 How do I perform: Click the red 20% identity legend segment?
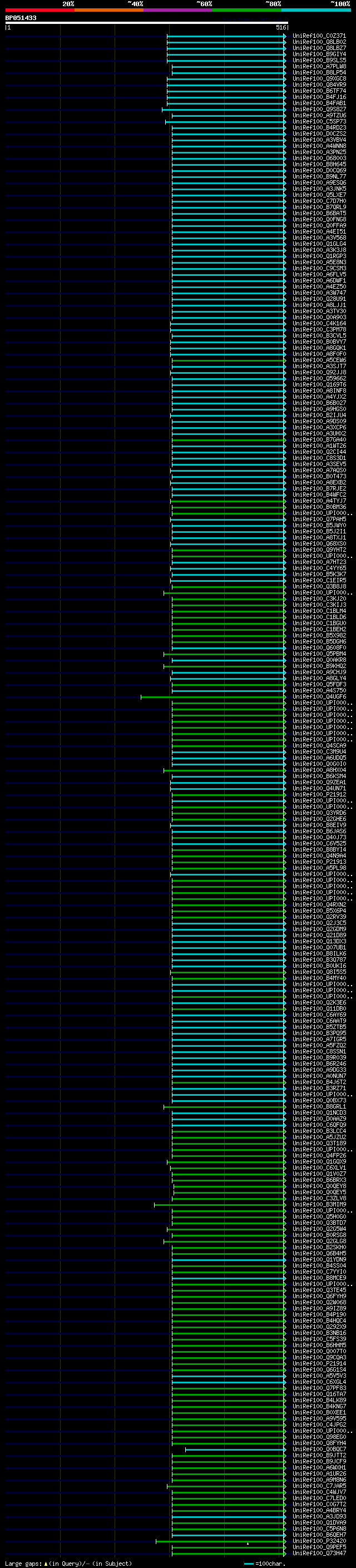coord(39,10)
